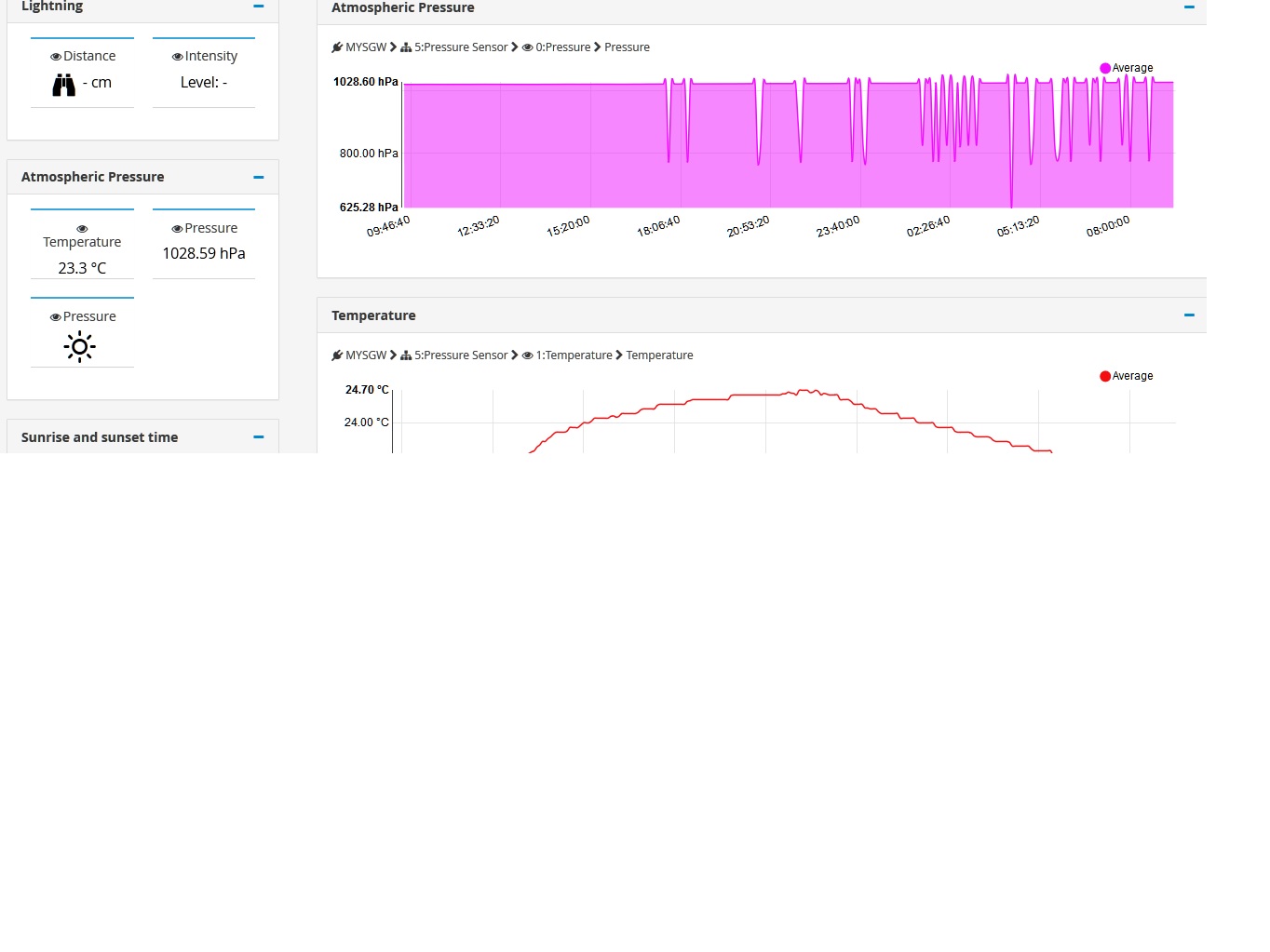The image size is (1270, 952).
Task: Click plug icon in temperature chart breadcrumb
Action: [x=337, y=355]
